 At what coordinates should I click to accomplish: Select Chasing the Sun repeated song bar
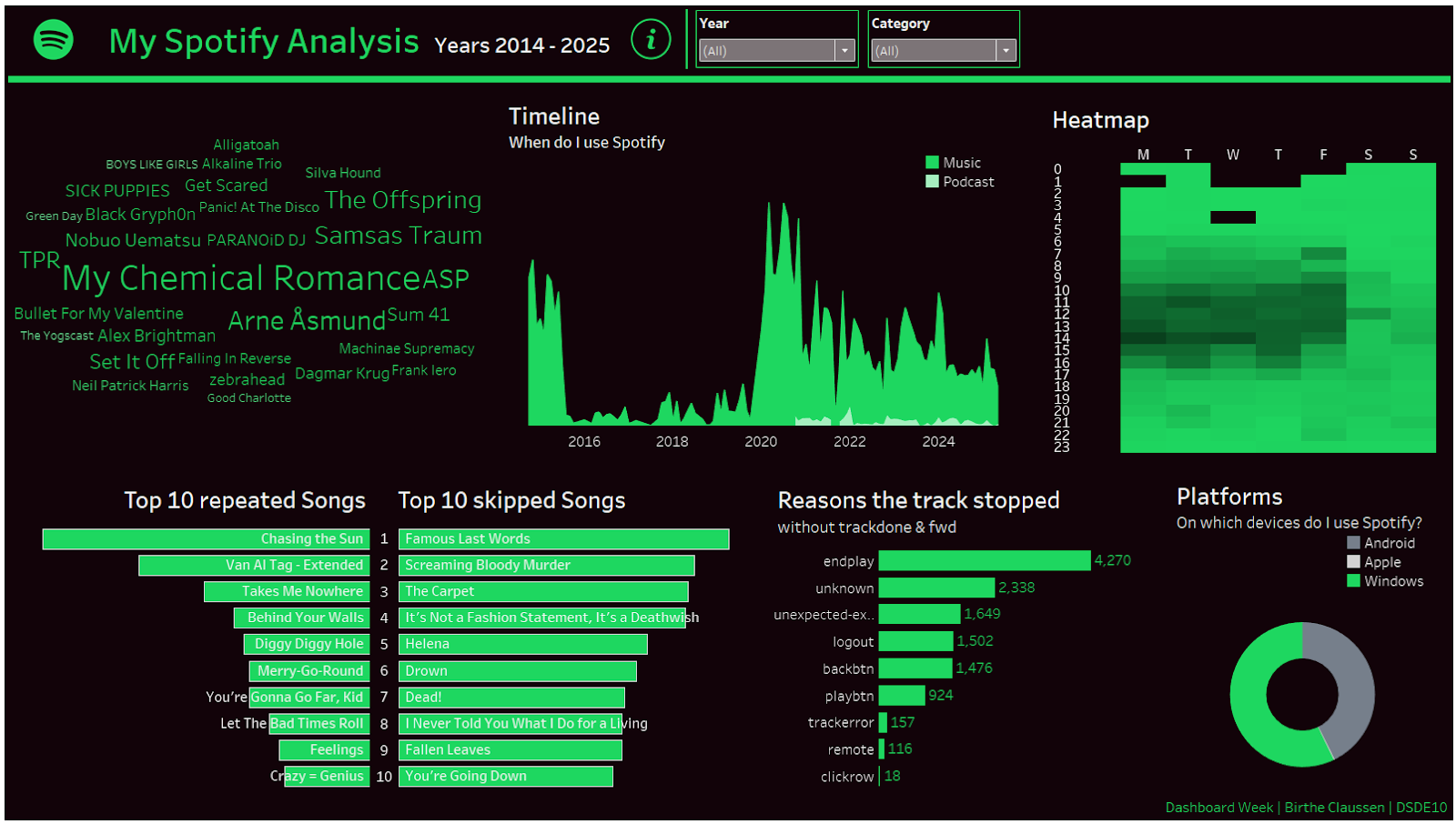[x=206, y=539]
